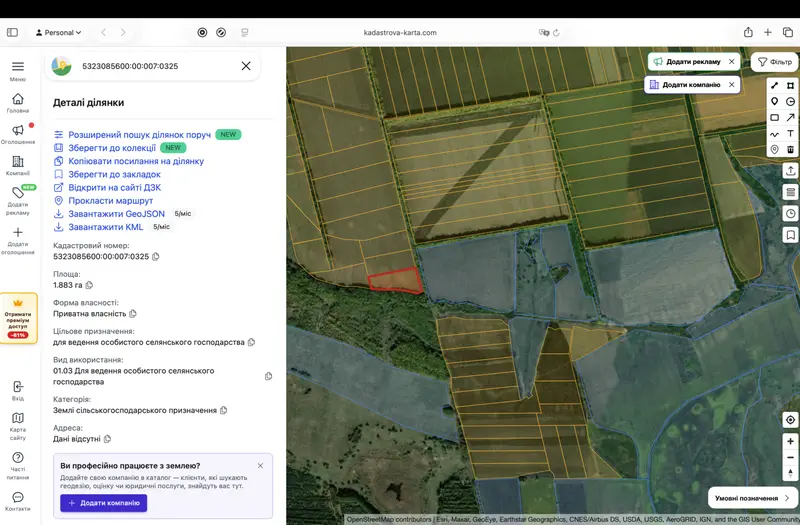Viewport: 800px width, 525px height.
Task: Select the rectangle drawing tool
Action: coord(774,117)
